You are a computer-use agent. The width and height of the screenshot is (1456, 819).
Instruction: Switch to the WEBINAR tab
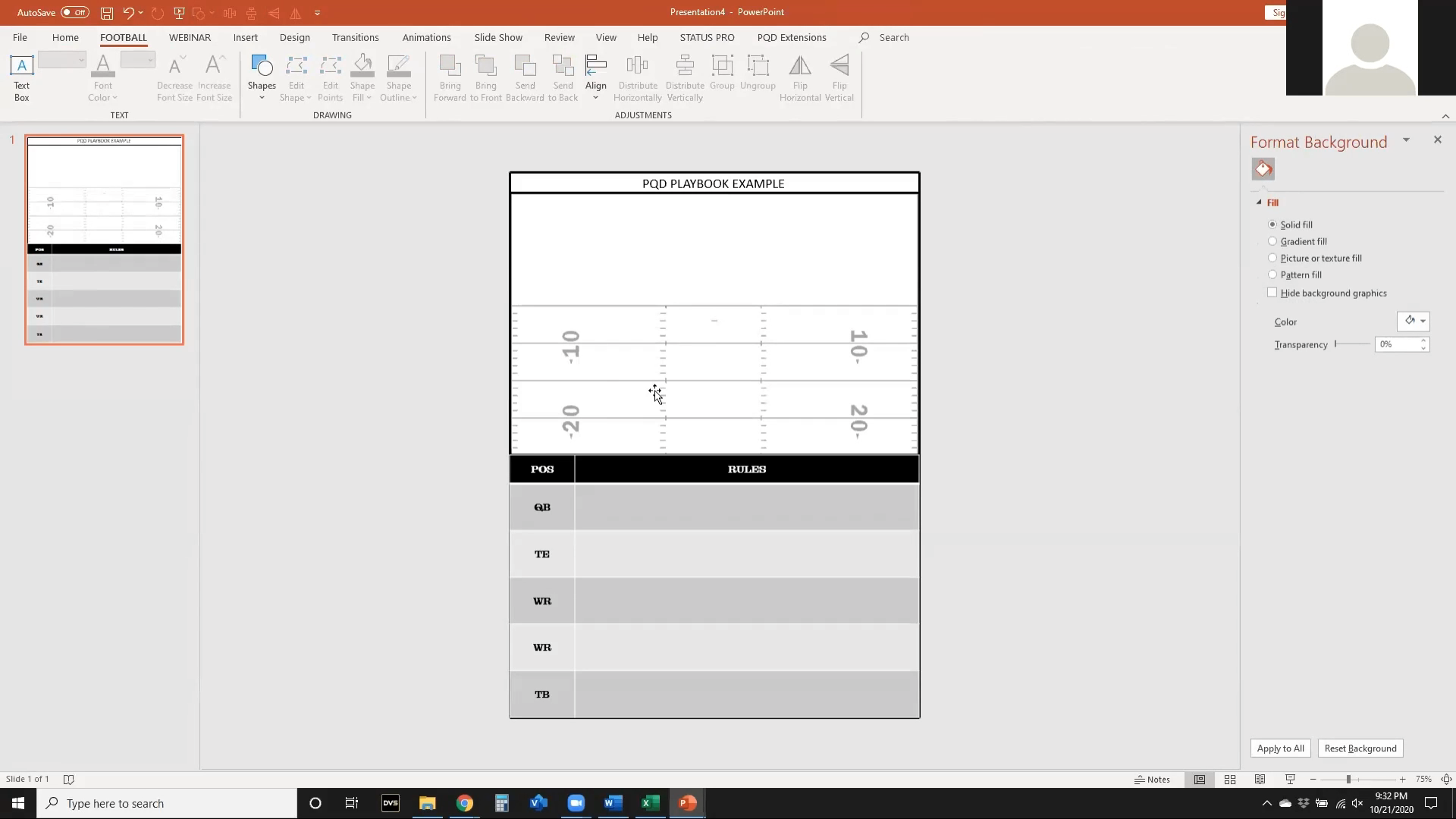coord(190,37)
